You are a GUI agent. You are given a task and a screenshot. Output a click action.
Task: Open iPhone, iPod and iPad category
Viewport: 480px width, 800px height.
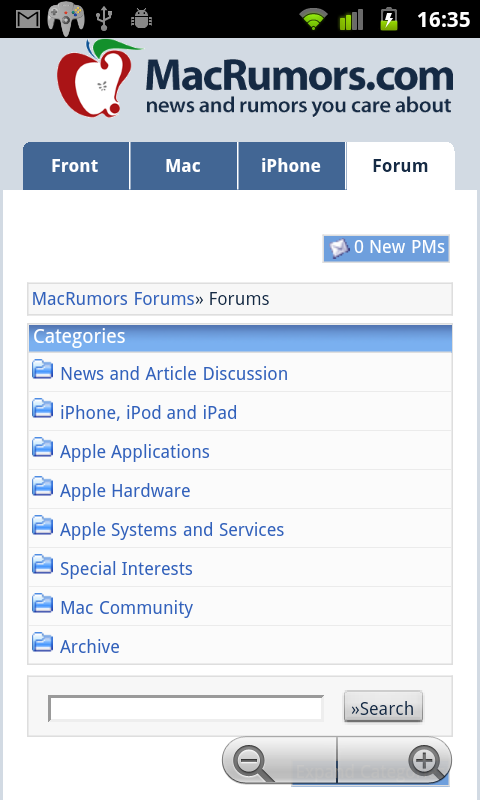(148, 412)
